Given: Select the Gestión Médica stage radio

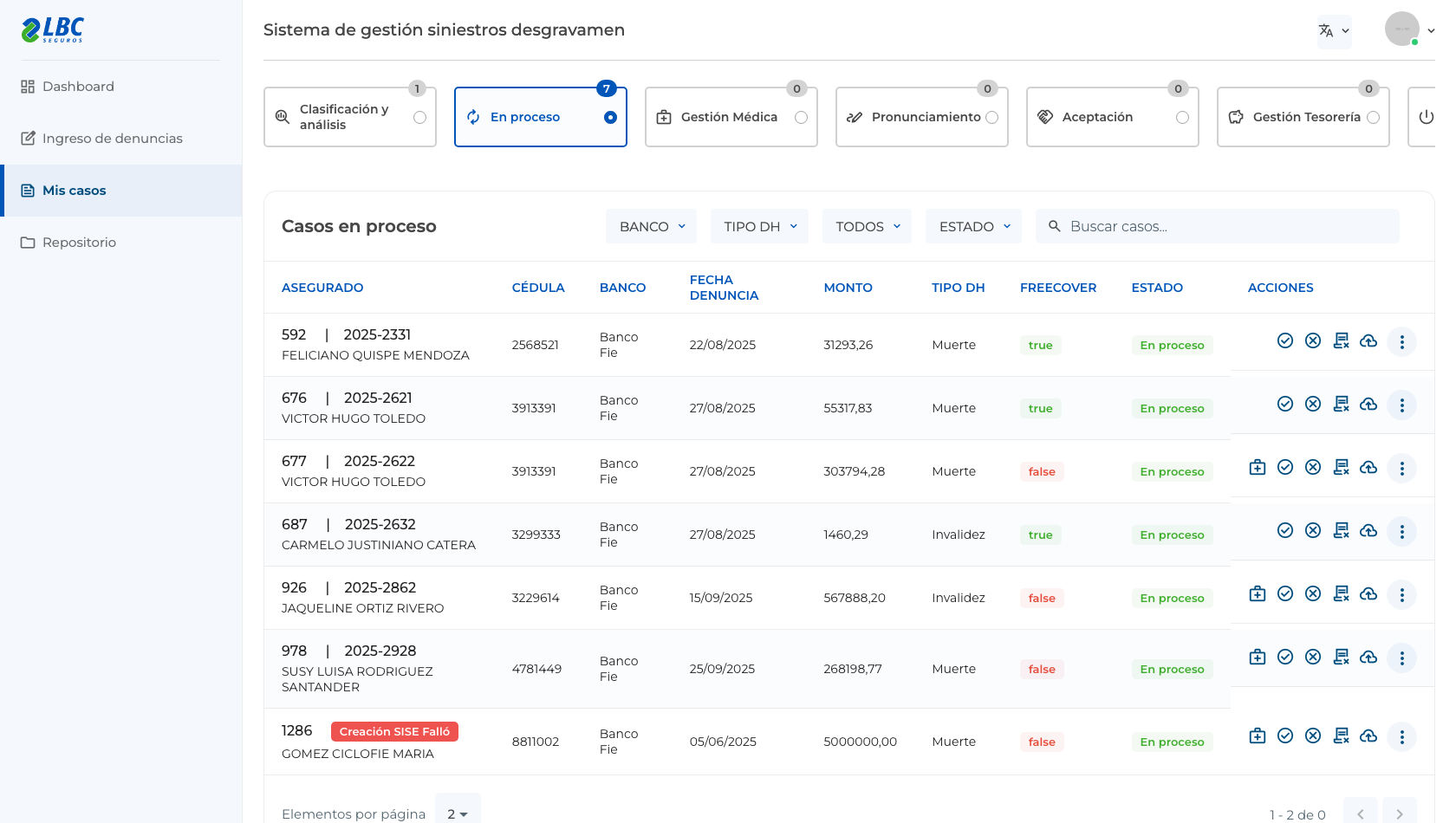Looking at the screenshot, I should click(801, 117).
